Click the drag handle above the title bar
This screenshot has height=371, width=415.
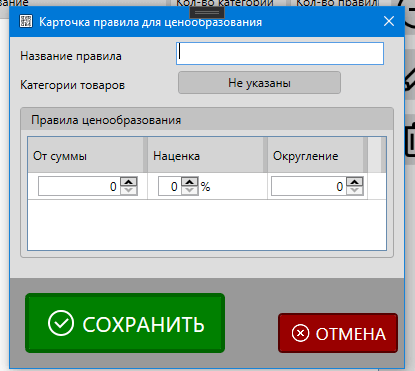(x=207, y=13)
